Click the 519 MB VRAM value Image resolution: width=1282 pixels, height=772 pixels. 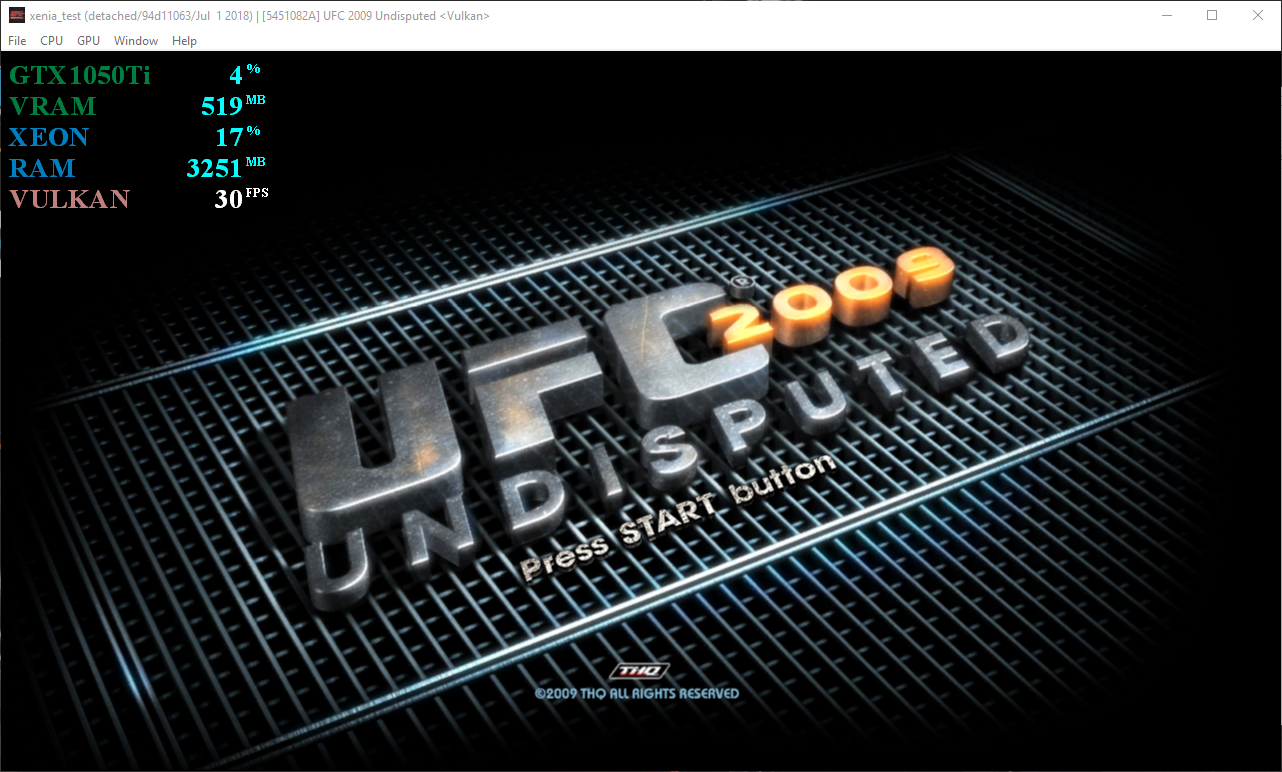(x=233, y=105)
